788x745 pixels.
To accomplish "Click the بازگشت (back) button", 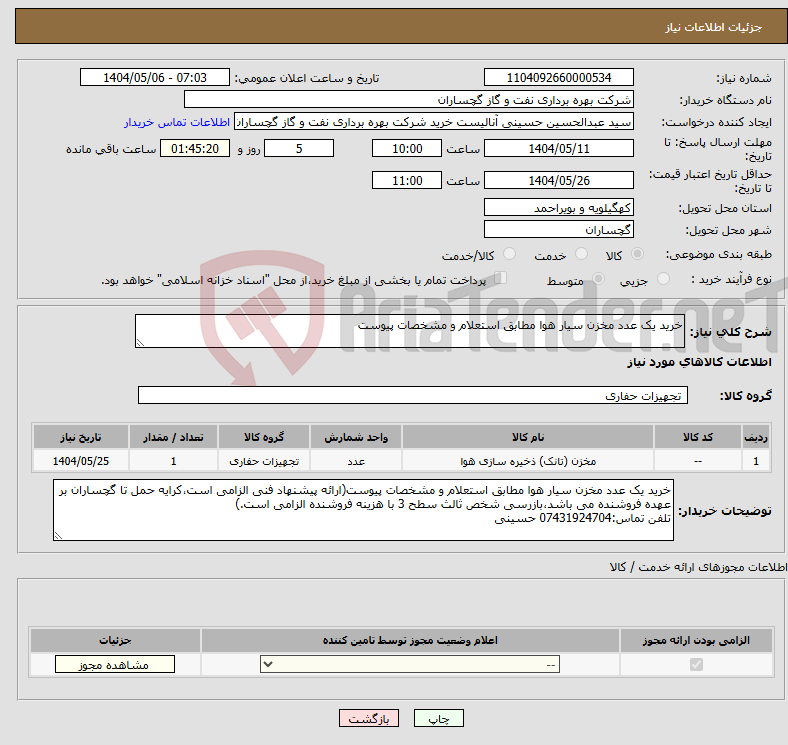I will pyautogui.click(x=369, y=719).
